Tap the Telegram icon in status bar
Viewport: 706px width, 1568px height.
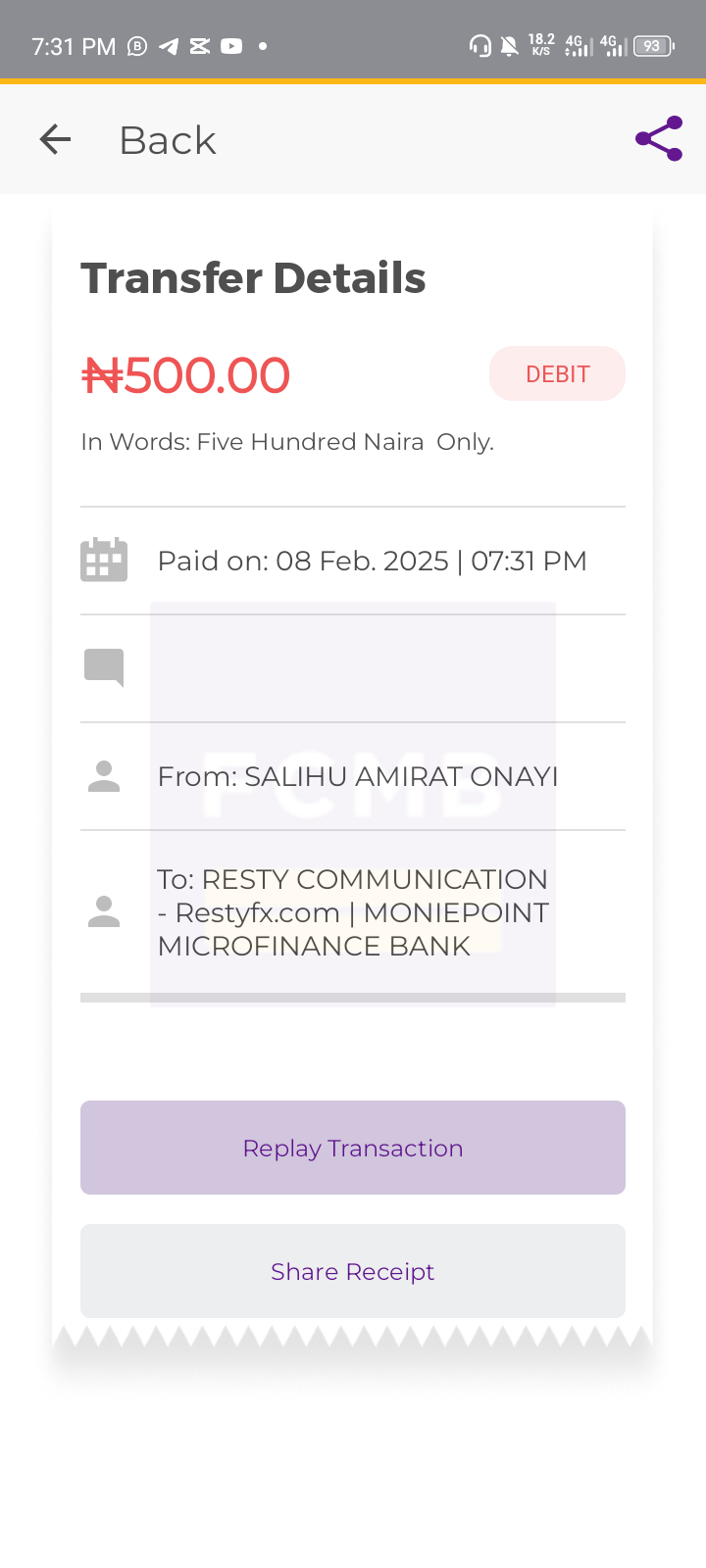pos(169,46)
